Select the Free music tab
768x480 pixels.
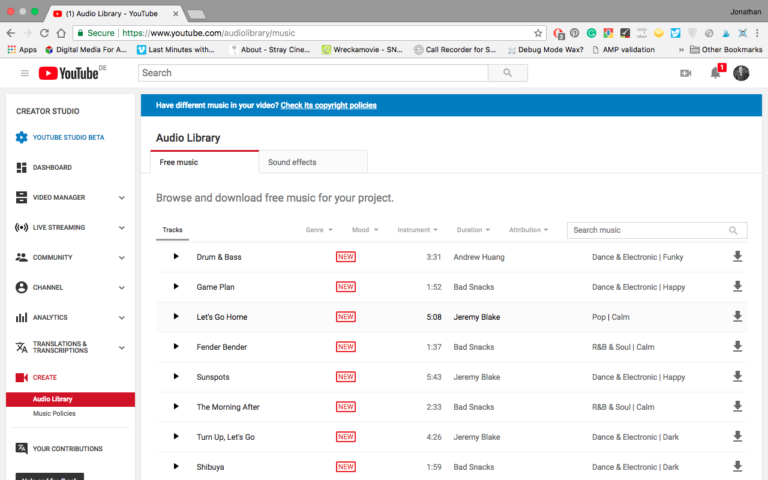click(x=204, y=162)
